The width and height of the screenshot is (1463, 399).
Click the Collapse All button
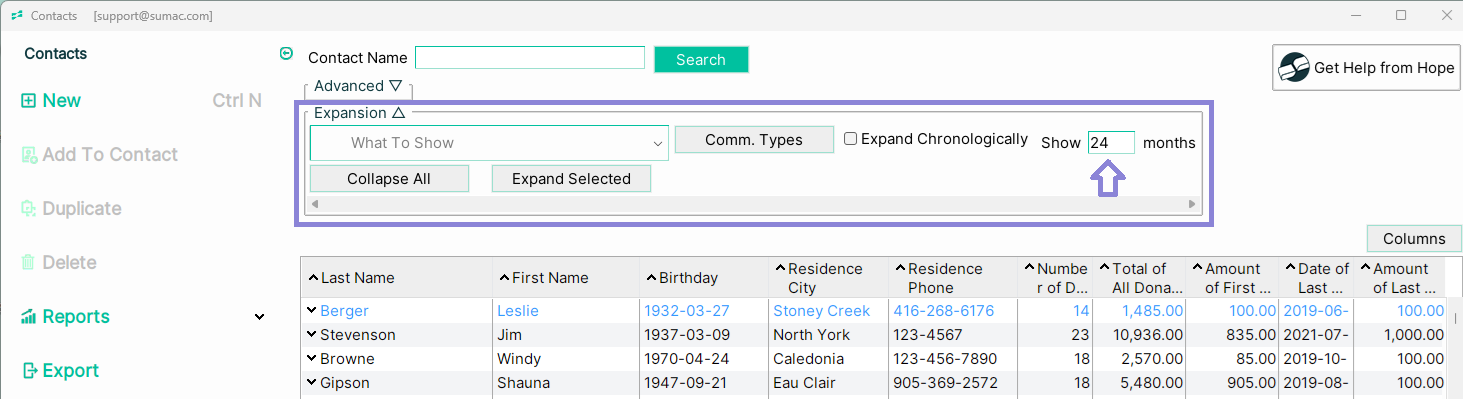389,179
